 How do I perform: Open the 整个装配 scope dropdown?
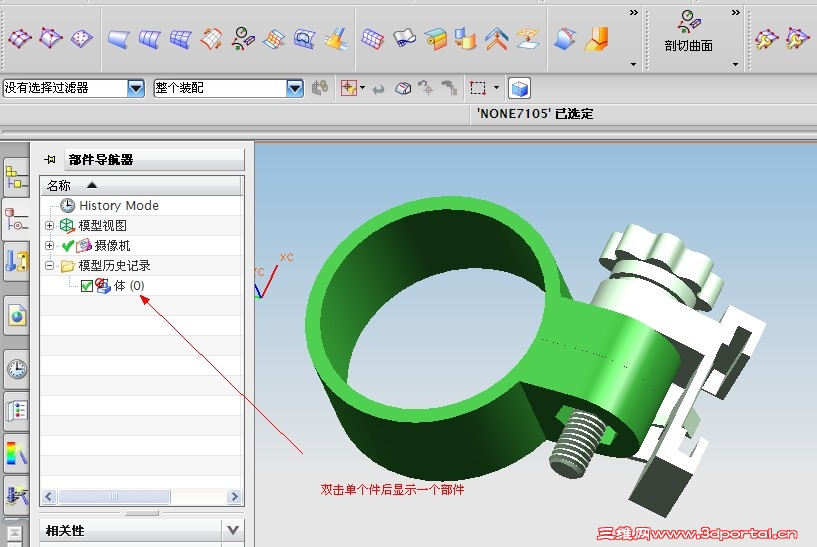coord(294,88)
